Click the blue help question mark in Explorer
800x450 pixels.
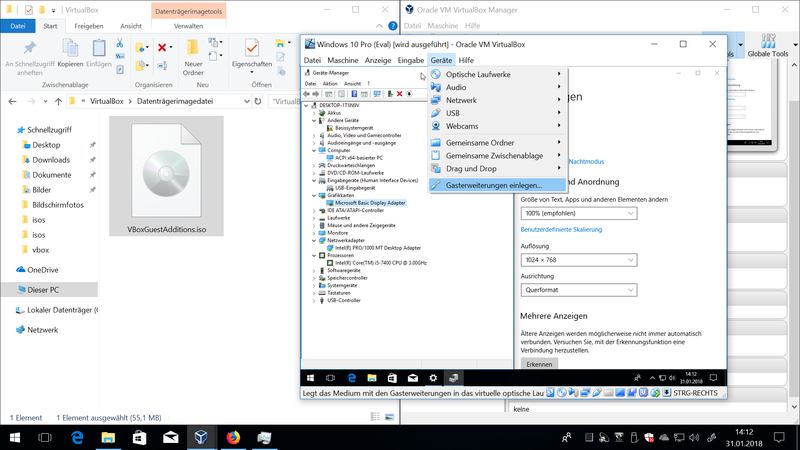(x=392, y=26)
